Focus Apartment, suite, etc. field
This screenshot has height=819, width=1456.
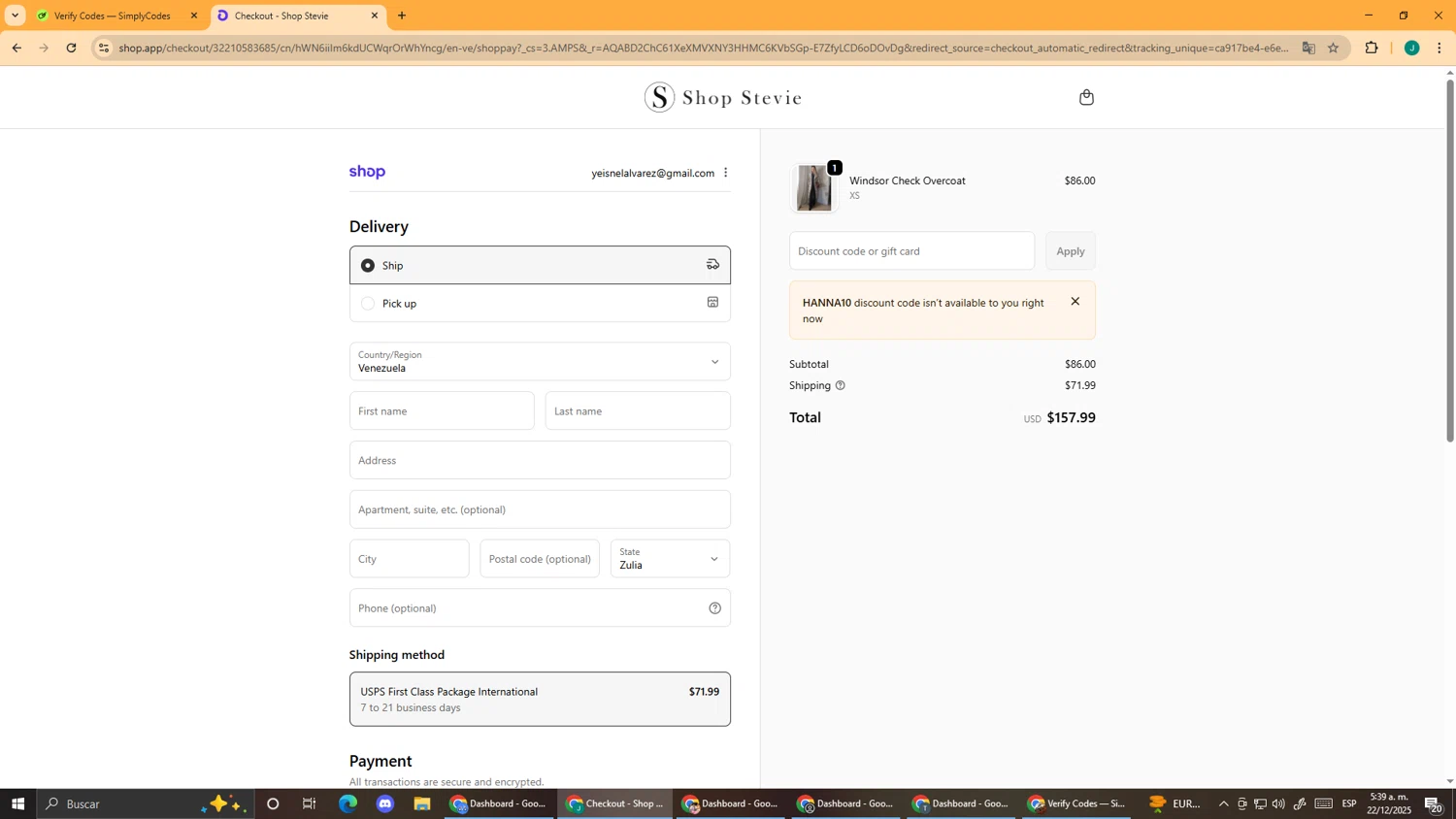pyautogui.click(x=540, y=509)
